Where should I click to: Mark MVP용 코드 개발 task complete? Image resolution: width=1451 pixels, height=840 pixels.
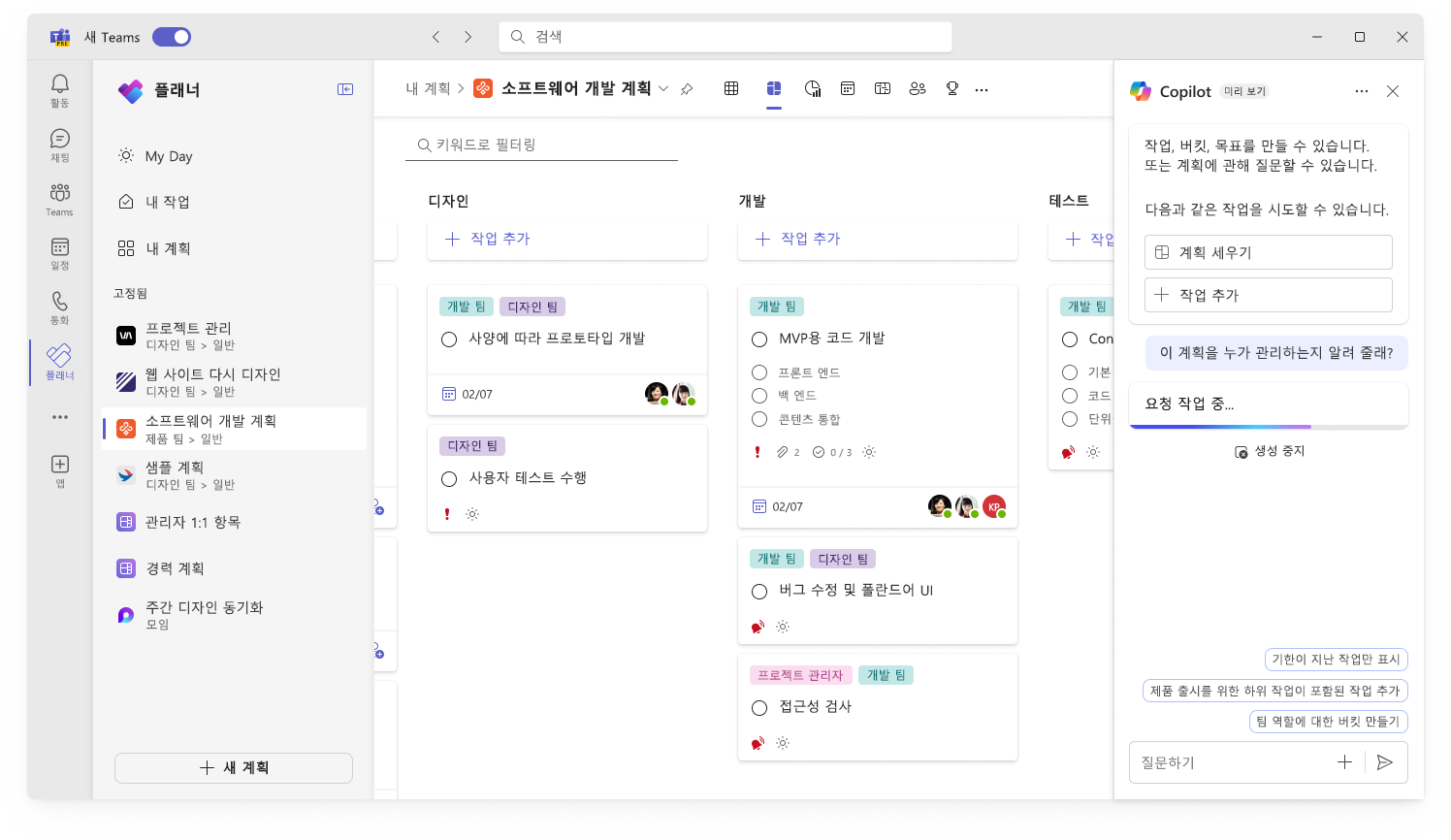[759, 339]
